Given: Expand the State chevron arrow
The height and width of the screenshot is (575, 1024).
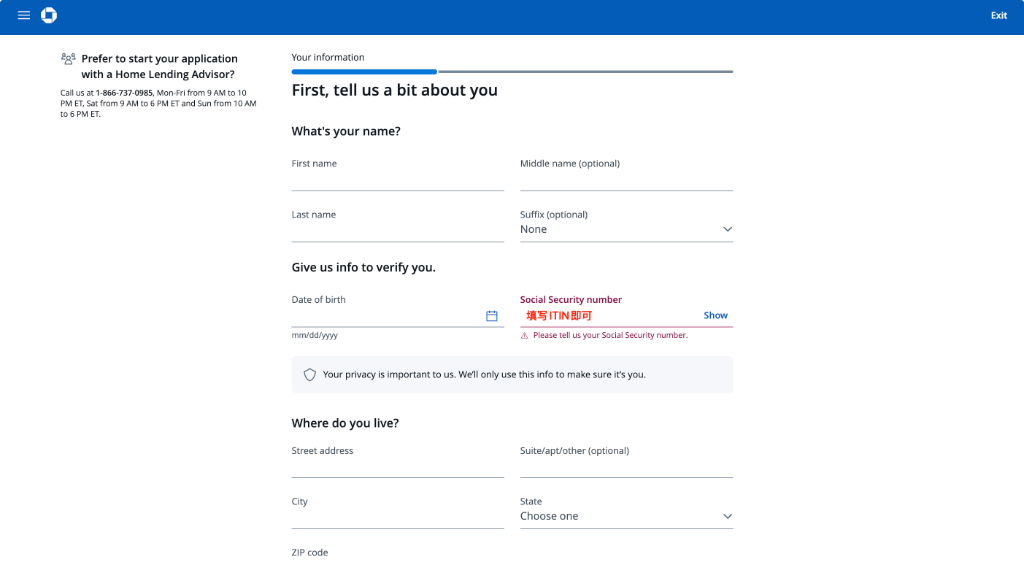Looking at the screenshot, I should (x=727, y=516).
